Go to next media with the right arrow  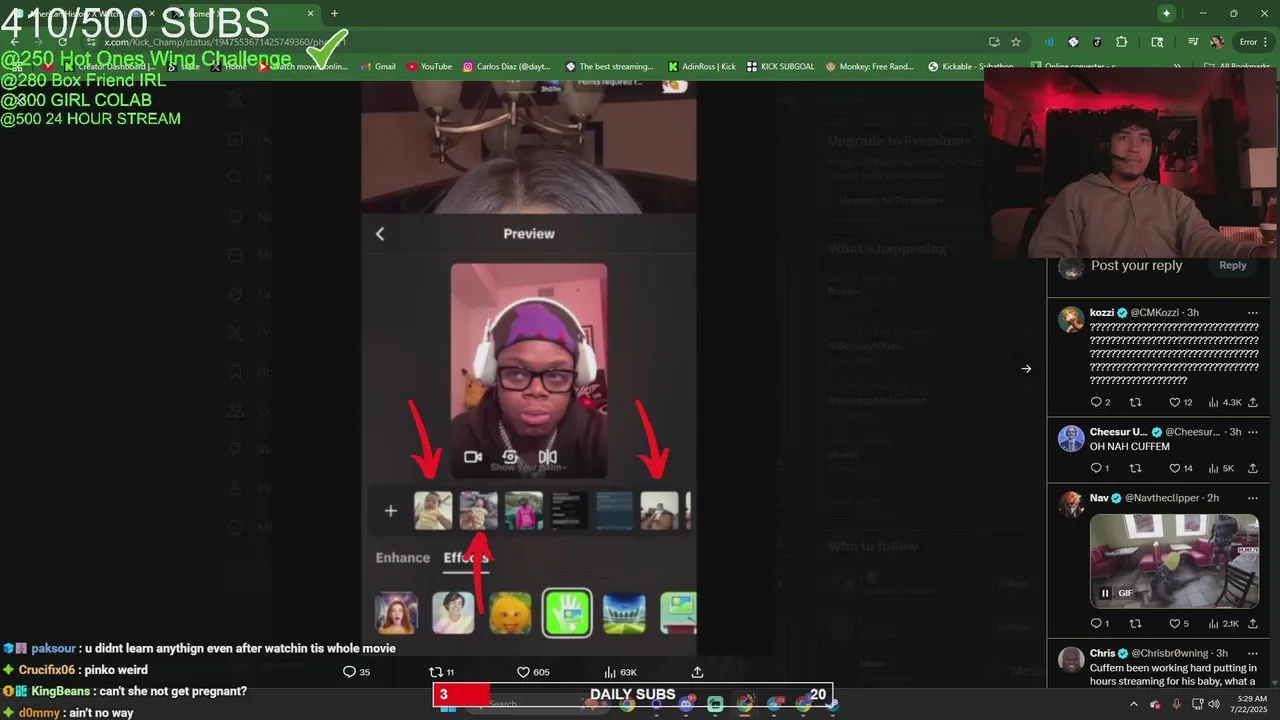point(1026,369)
